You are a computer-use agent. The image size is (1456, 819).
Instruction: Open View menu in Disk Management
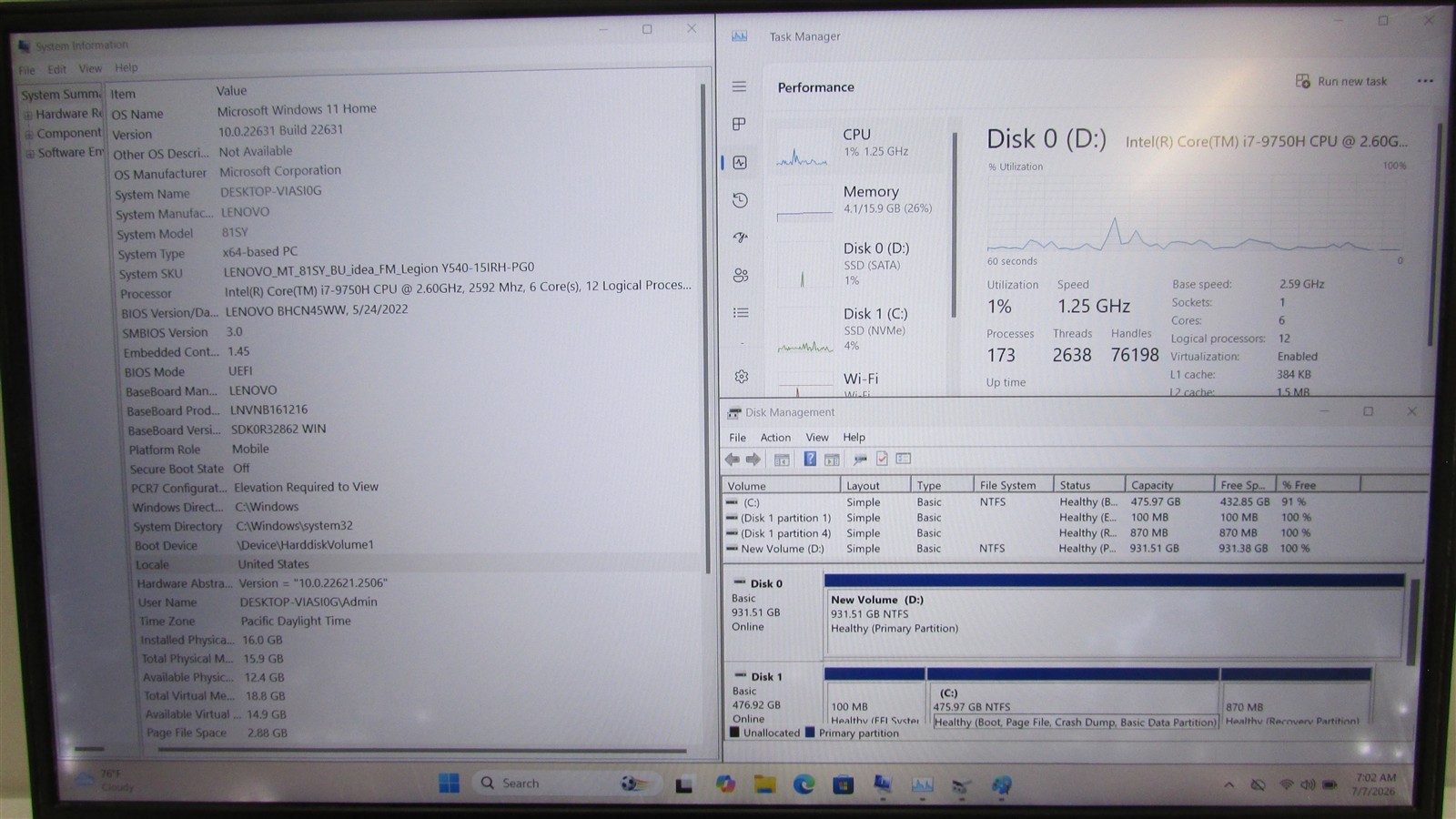817,438
